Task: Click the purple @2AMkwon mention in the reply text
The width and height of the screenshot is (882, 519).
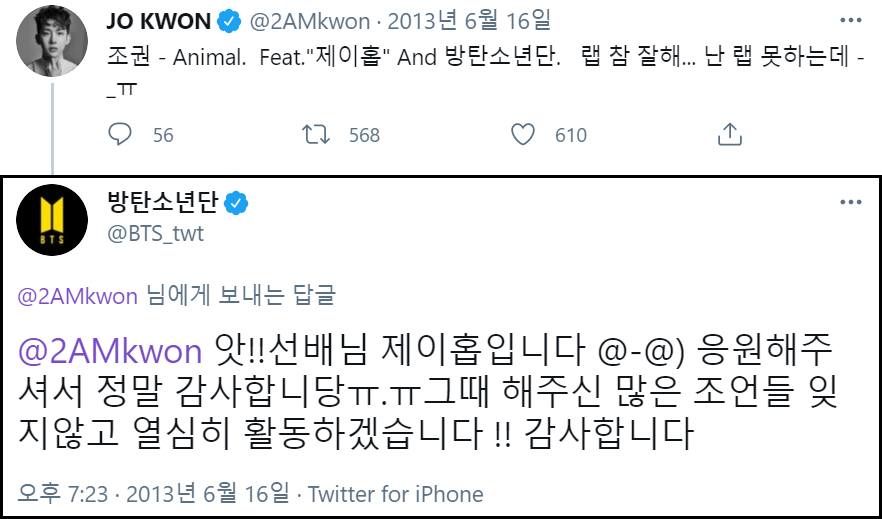Action: point(110,351)
